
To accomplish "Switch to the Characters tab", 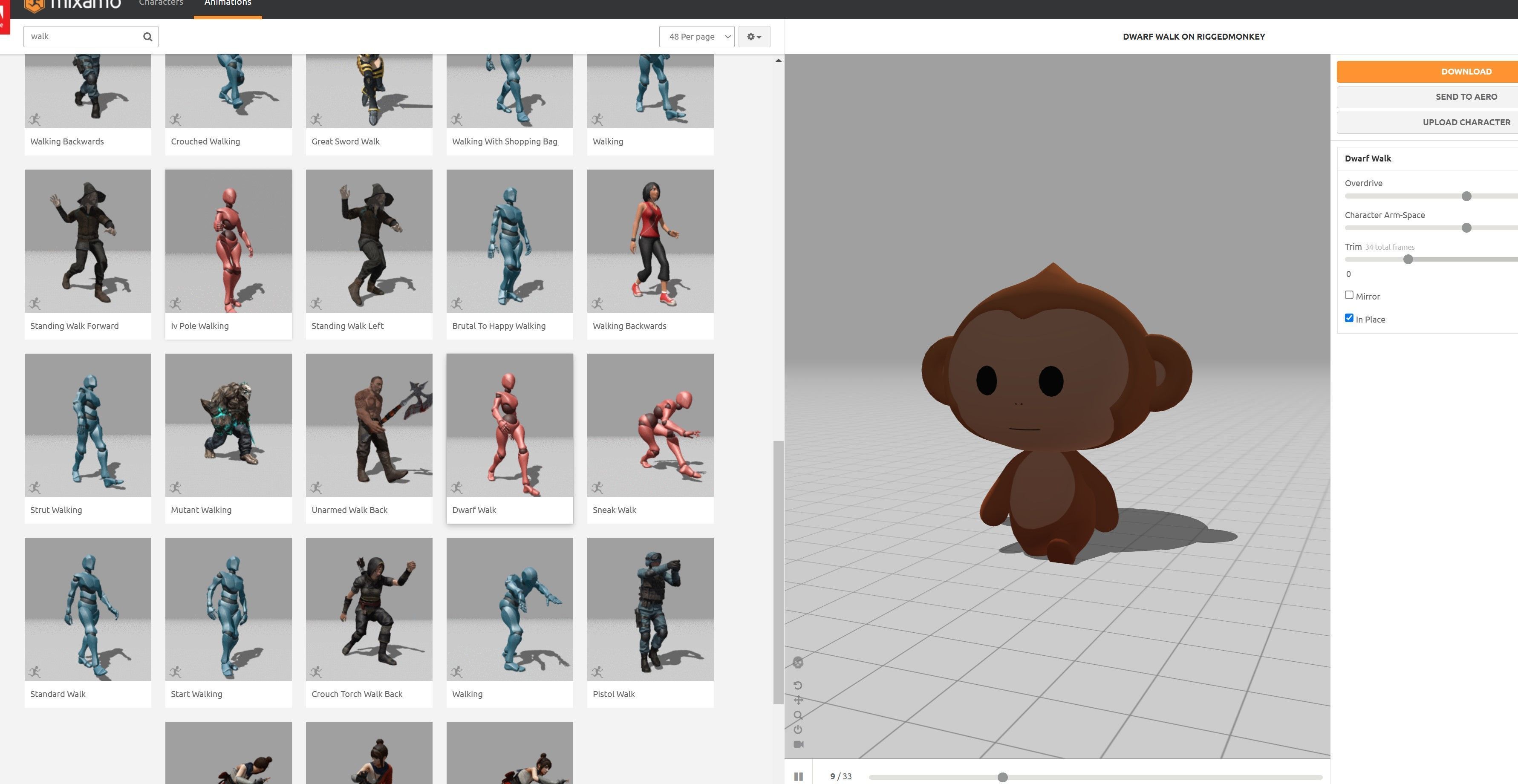I will [x=161, y=3].
